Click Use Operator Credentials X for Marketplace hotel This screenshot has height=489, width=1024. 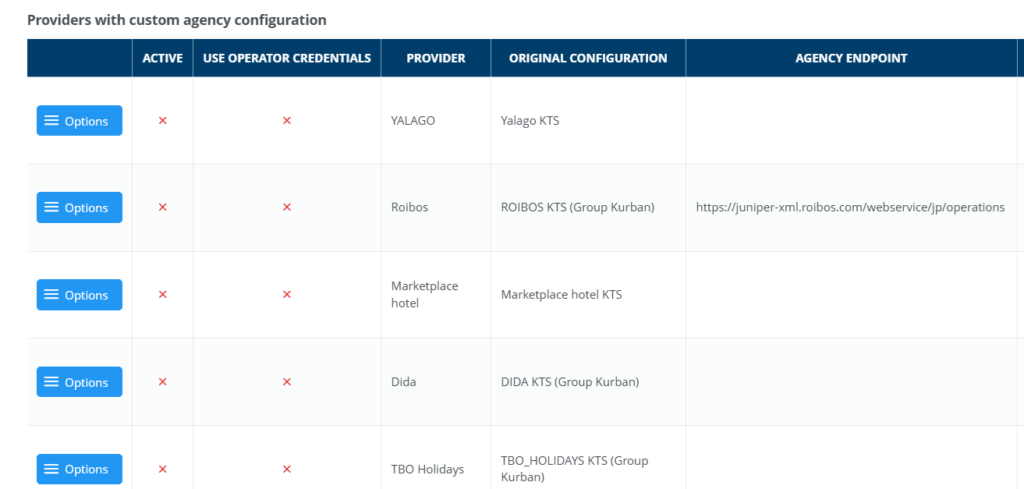point(287,295)
